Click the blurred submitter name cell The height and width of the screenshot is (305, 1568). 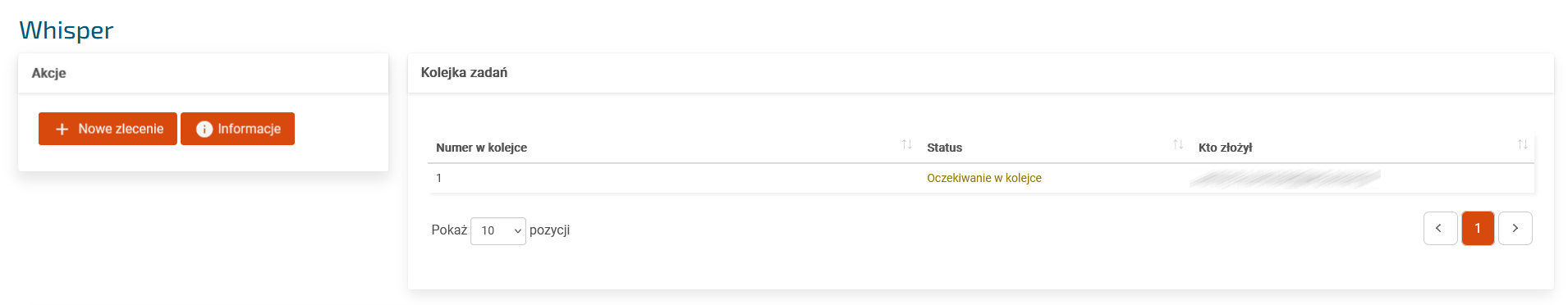coord(1285,178)
